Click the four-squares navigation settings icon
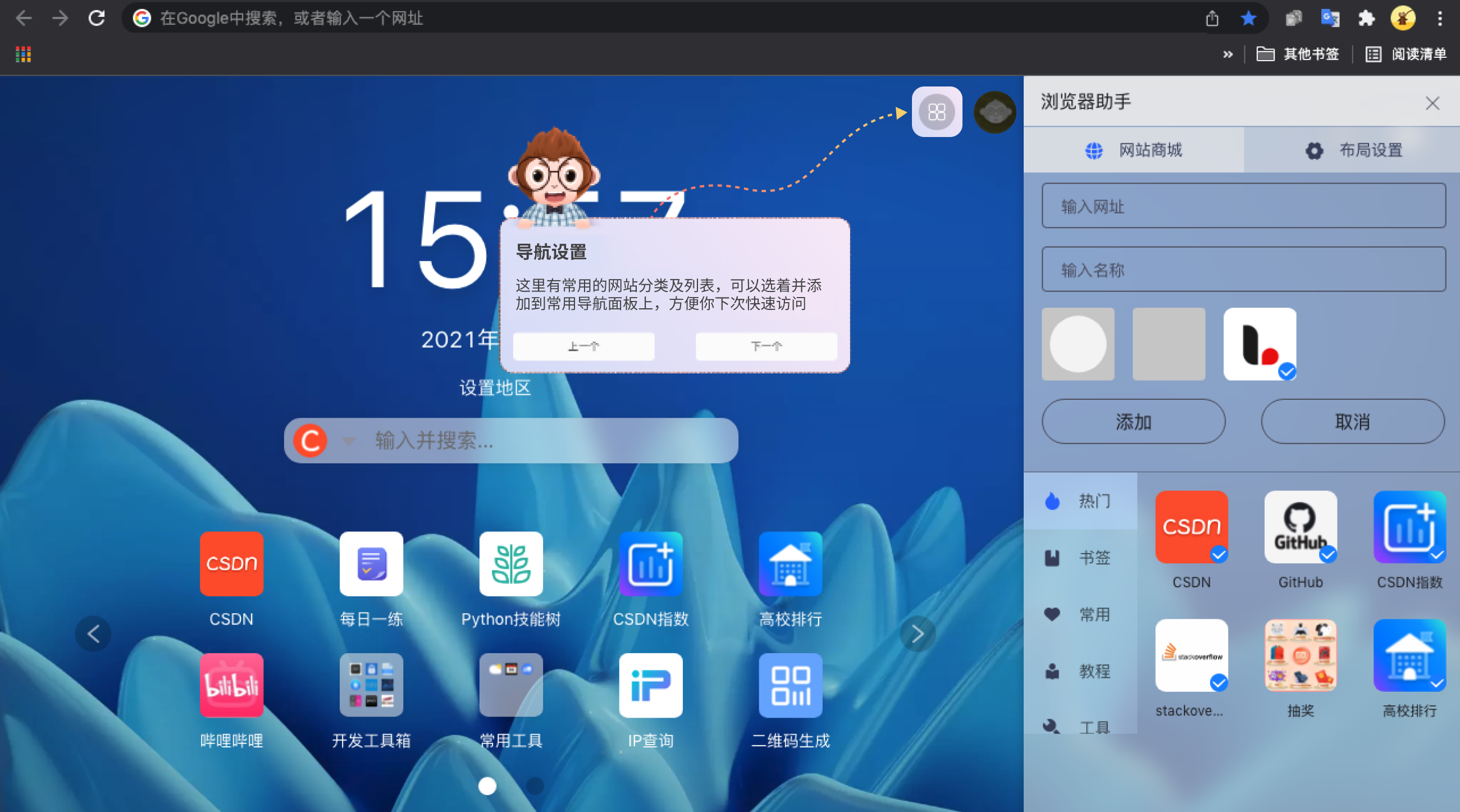The width and height of the screenshot is (1460, 812). point(936,112)
